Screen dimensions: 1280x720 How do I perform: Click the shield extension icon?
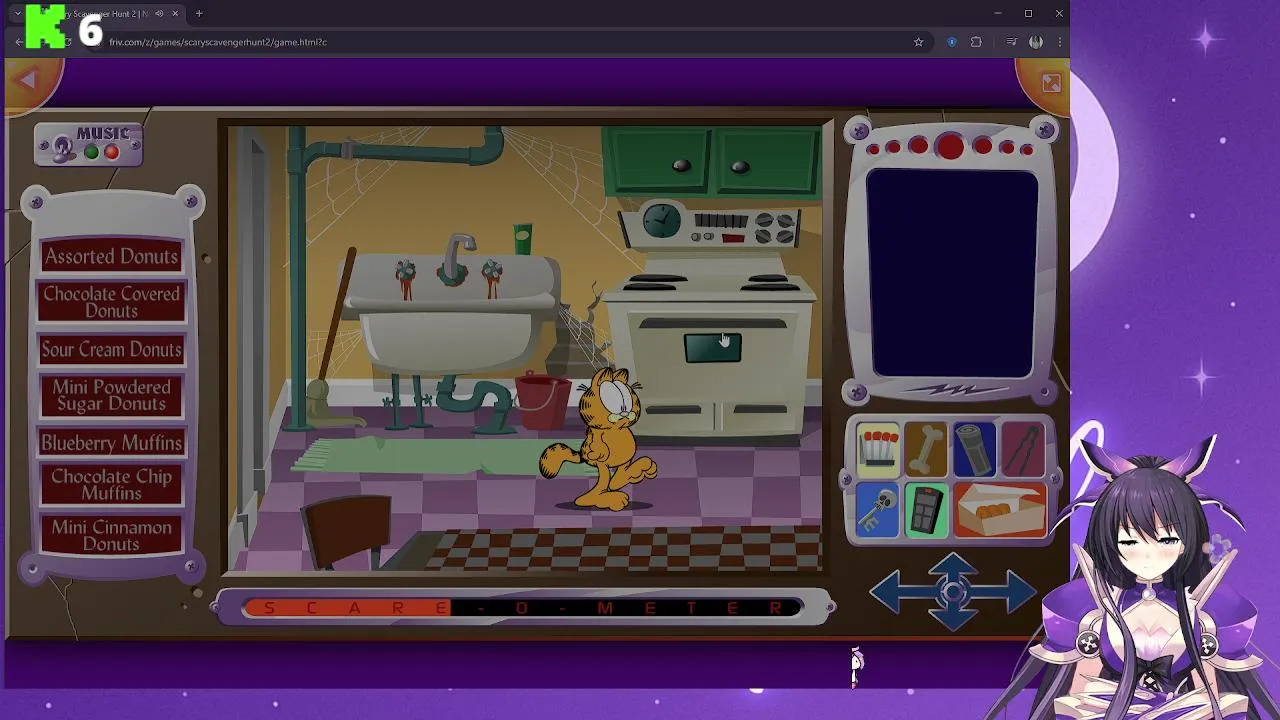point(951,42)
